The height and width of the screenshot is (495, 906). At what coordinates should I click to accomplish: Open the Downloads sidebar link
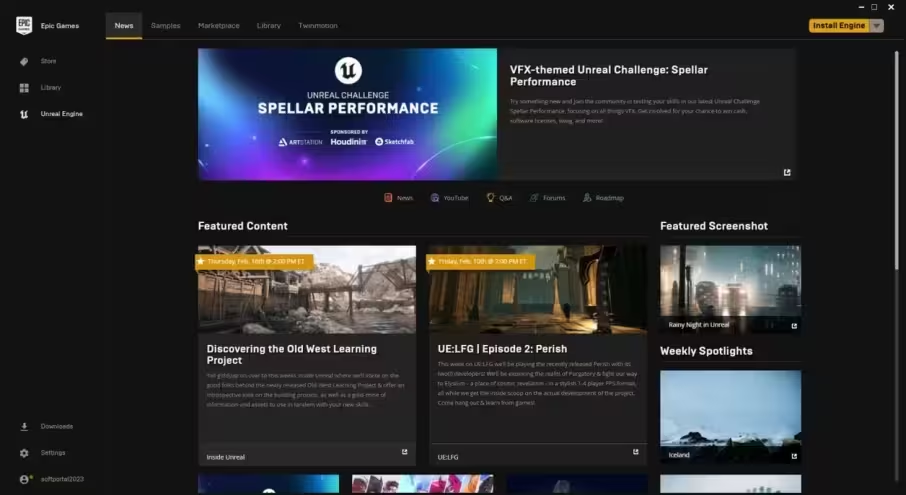tap(57, 427)
